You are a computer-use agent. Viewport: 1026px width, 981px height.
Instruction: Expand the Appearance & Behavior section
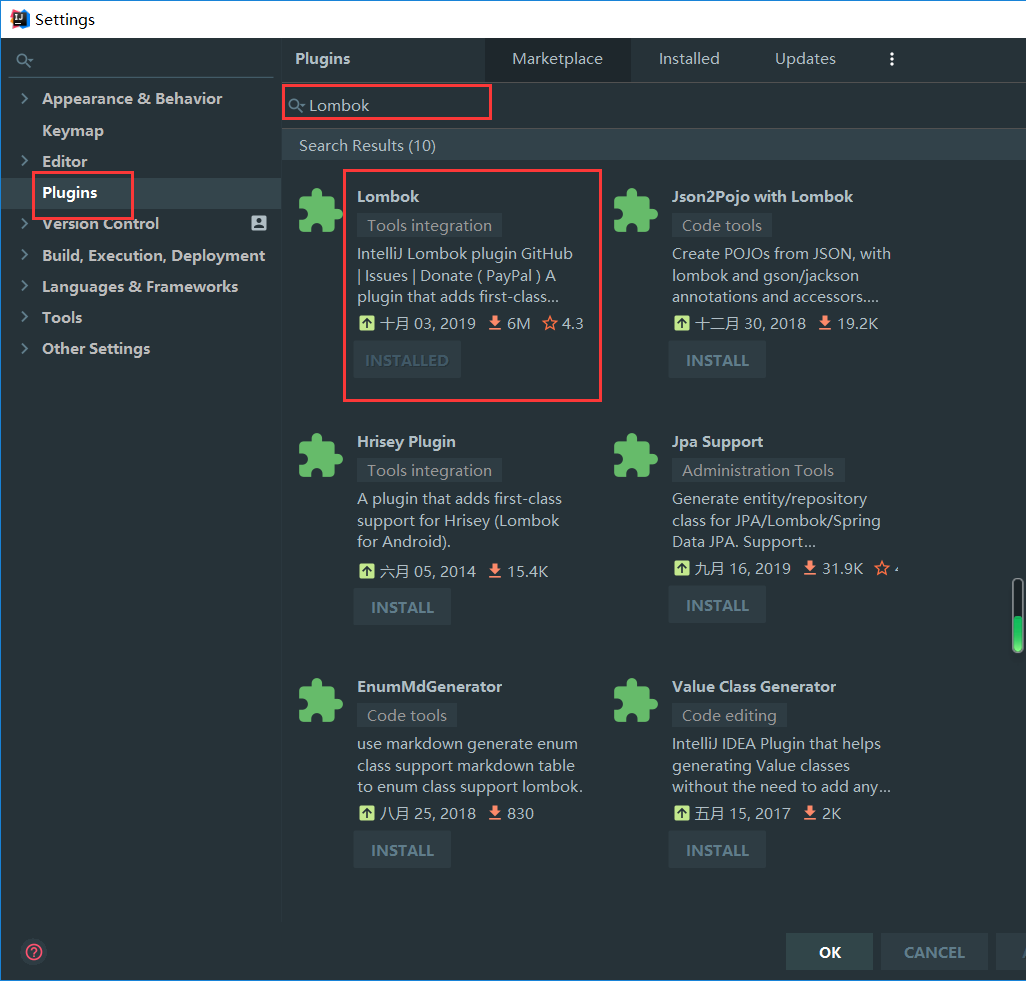coord(24,98)
